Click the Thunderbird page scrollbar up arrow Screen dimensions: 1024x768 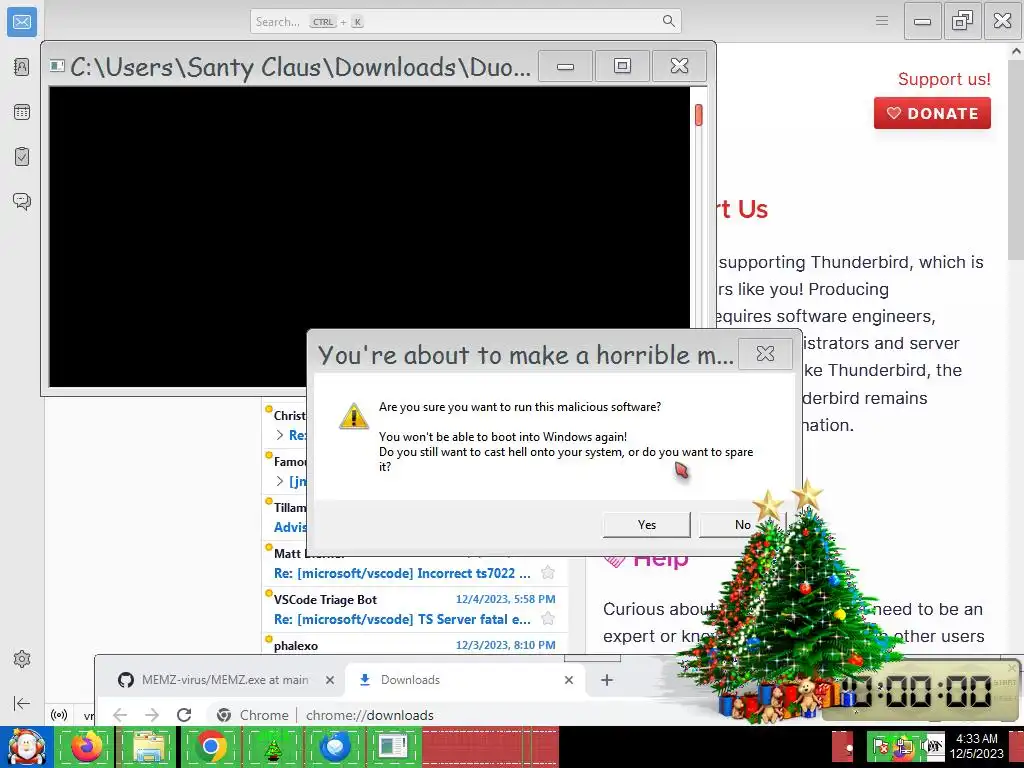1016,51
